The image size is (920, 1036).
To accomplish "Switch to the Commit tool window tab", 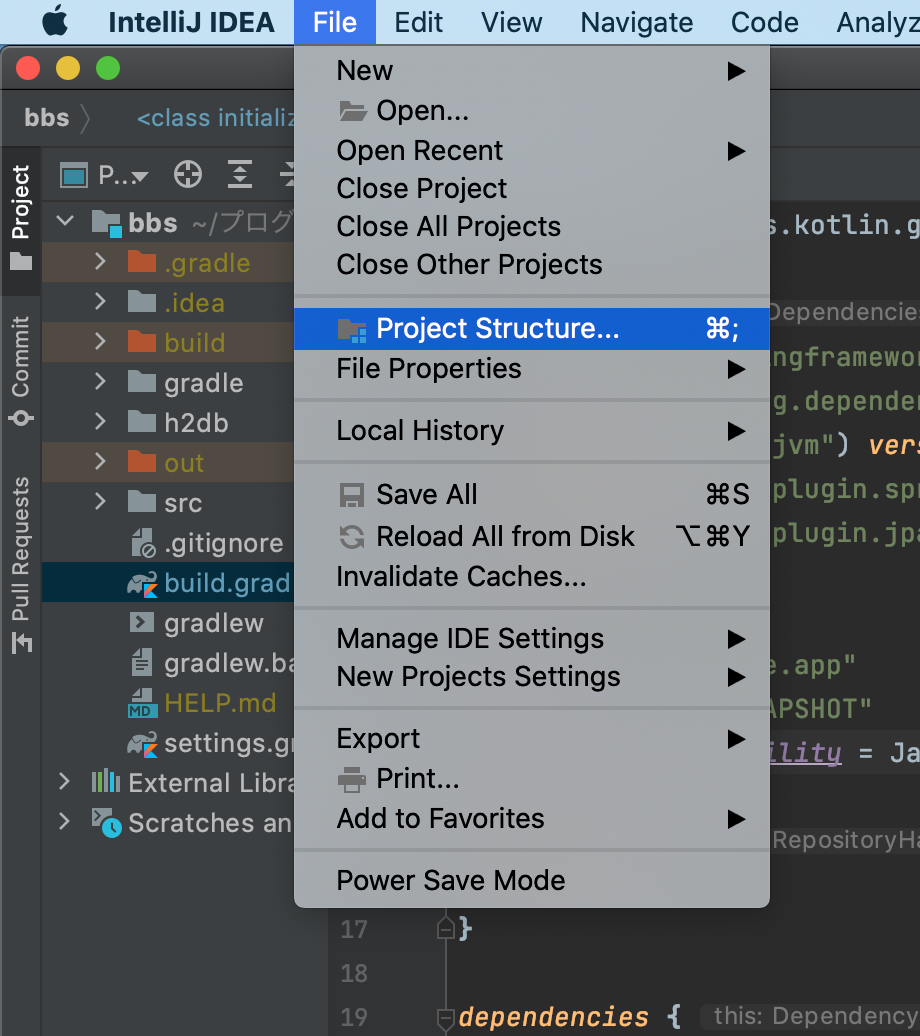I will [x=20, y=371].
